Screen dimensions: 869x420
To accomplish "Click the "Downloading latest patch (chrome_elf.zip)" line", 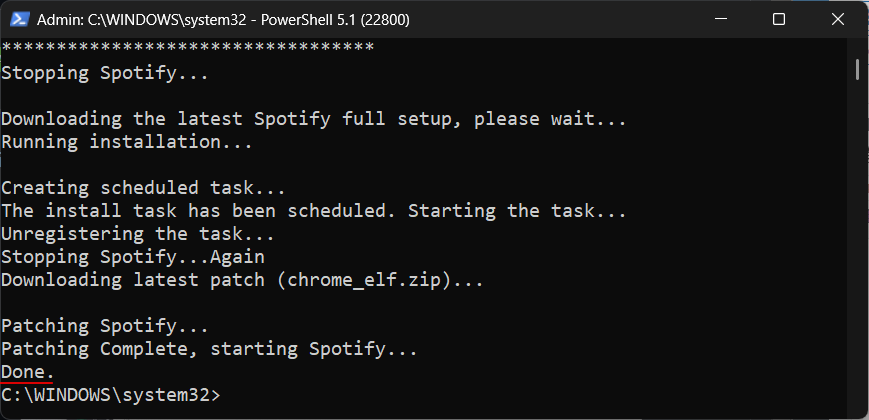I will tap(242, 280).
